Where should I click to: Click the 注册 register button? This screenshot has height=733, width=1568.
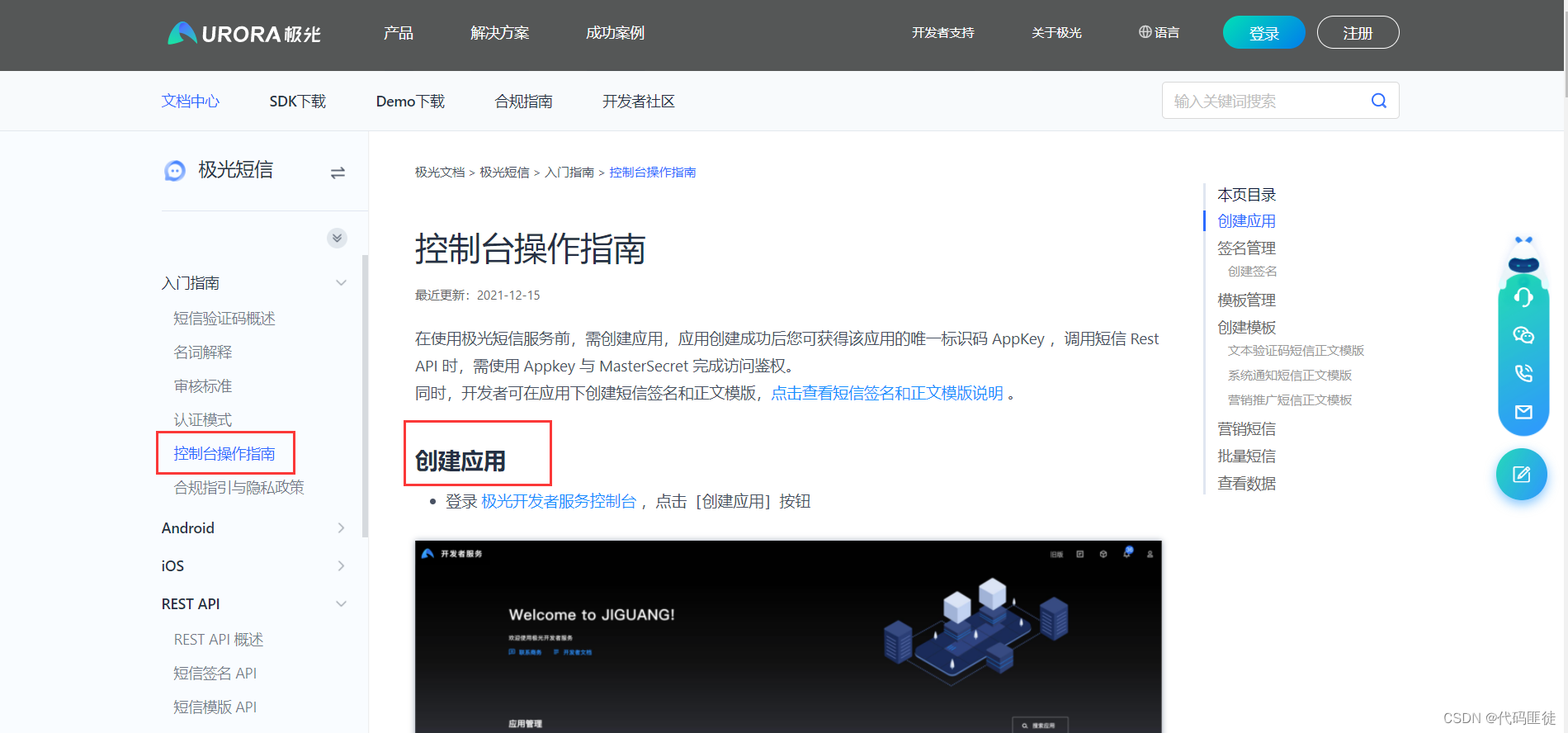[x=1358, y=32]
